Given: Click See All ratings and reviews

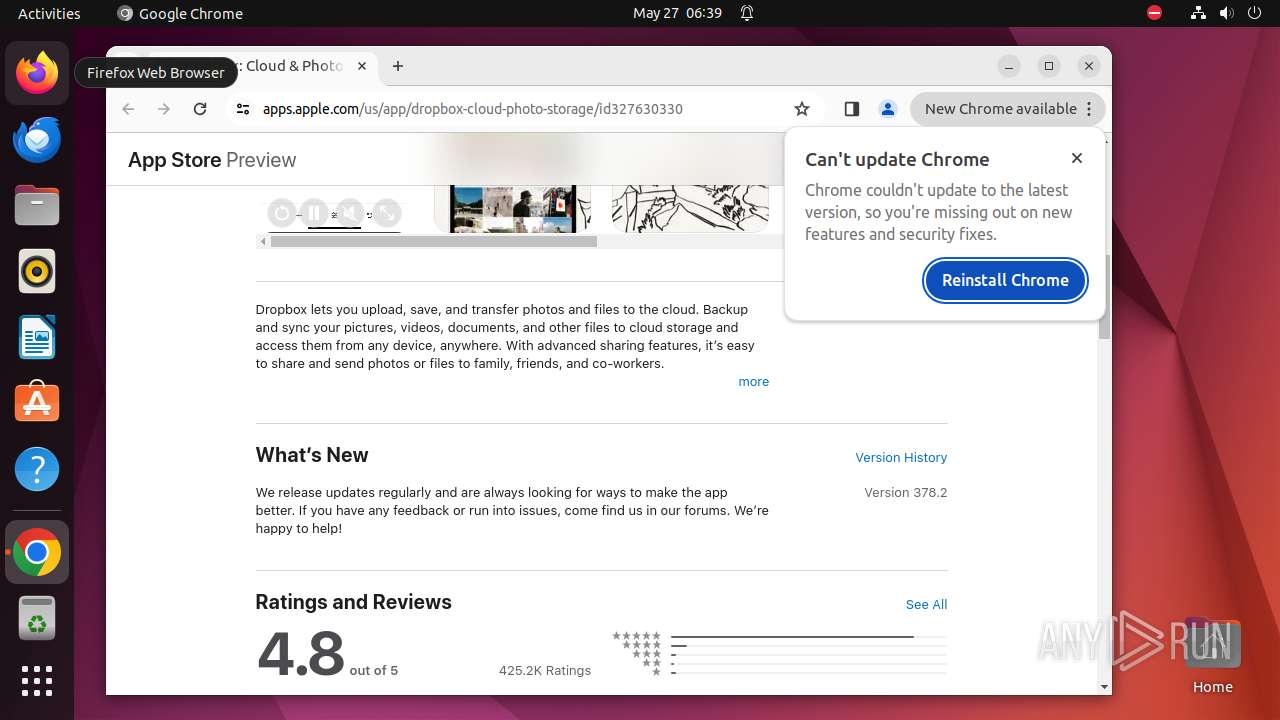Looking at the screenshot, I should click(926, 604).
